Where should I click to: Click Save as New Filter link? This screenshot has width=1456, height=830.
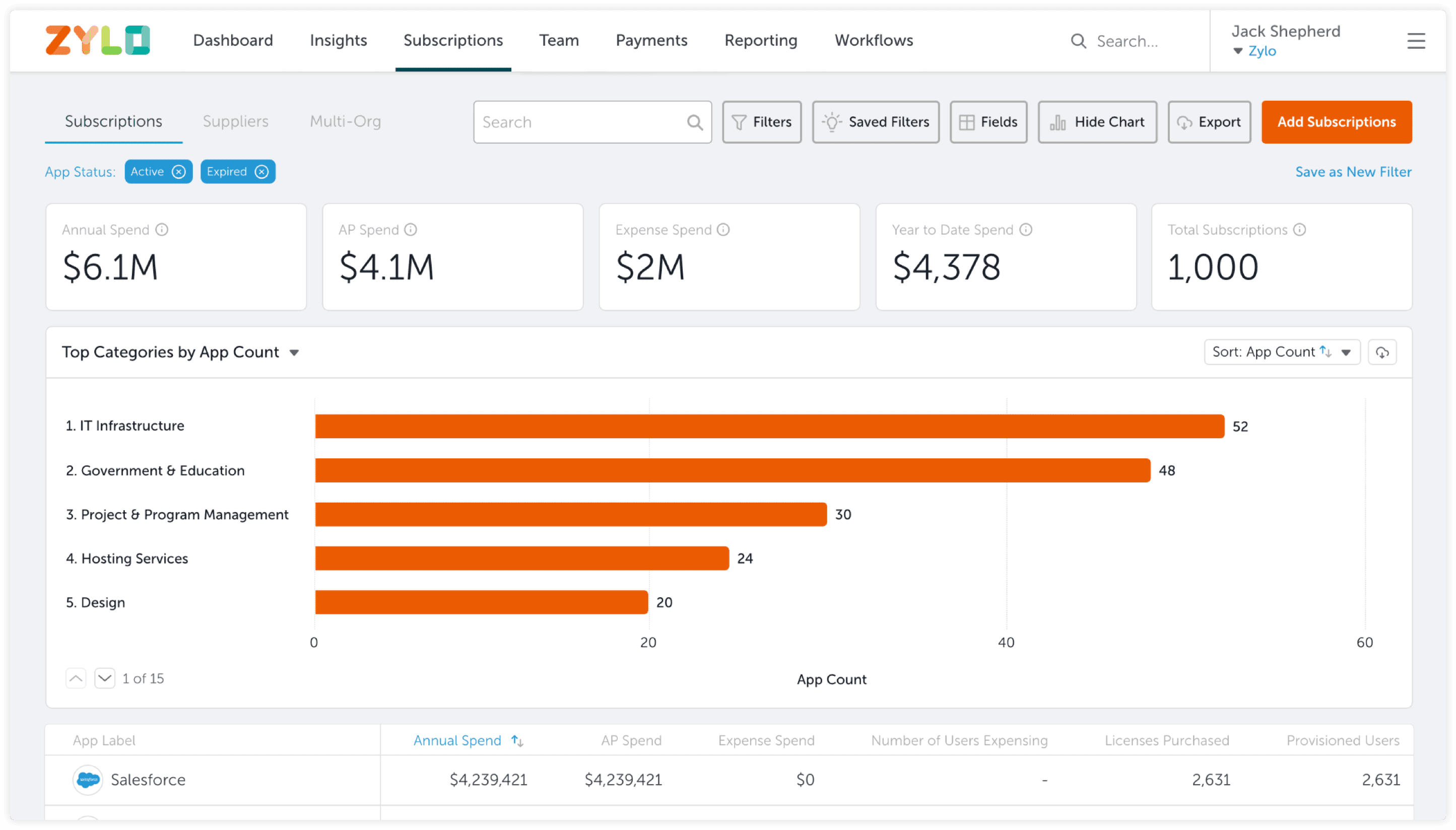coord(1353,172)
